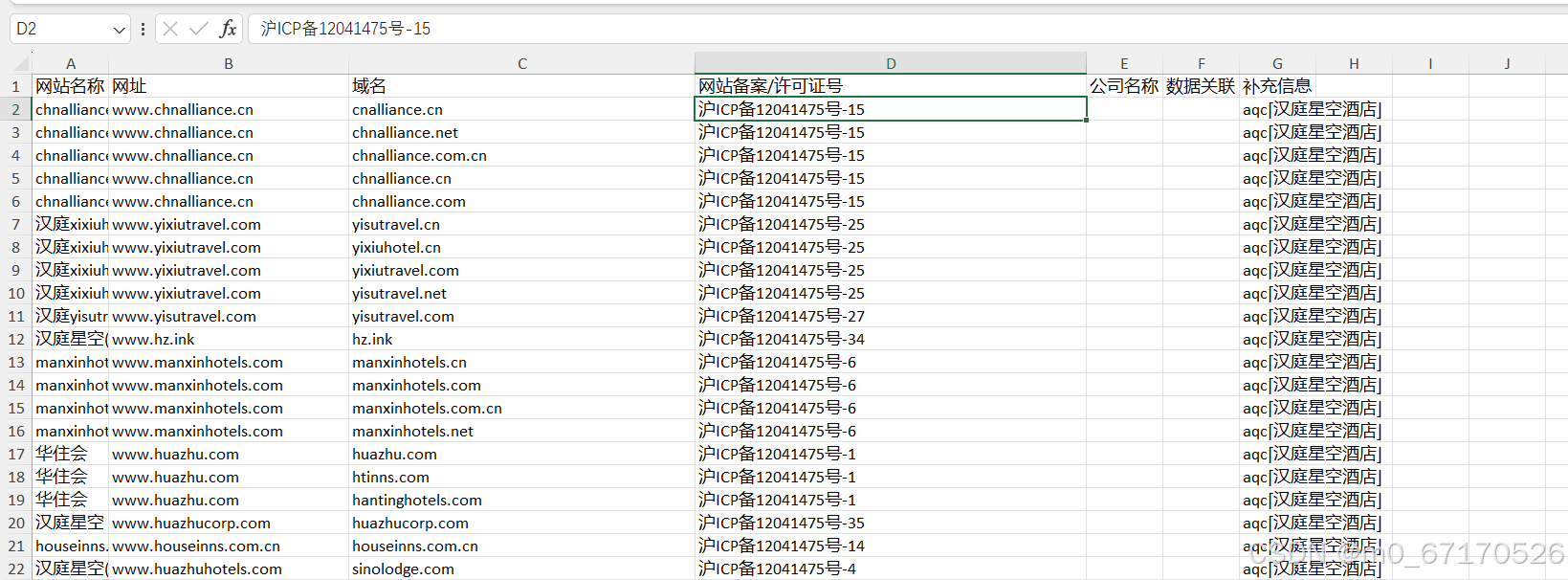The width and height of the screenshot is (1568, 580).
Task: Select cell houseinns.com.cn in column C
Action: point(522,546)
